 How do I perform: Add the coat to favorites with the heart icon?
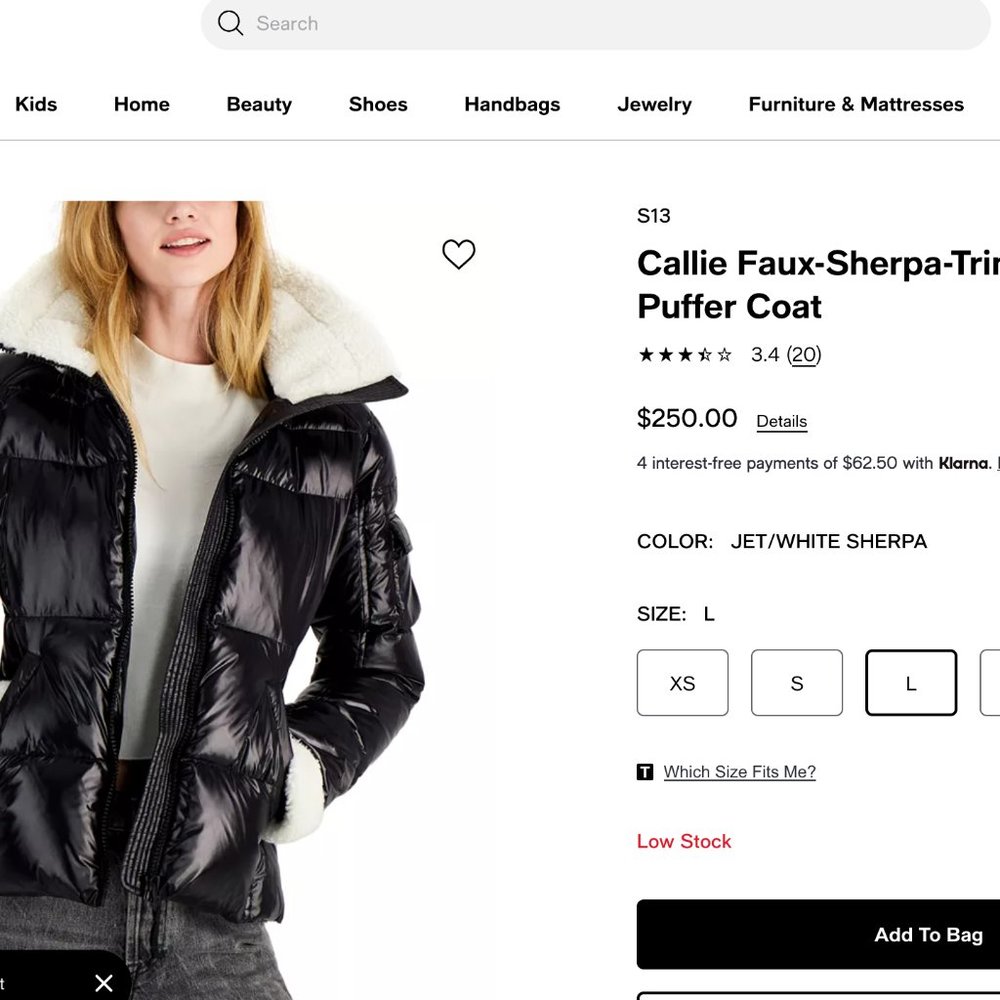pyautogui.click(x=459, y=254)
